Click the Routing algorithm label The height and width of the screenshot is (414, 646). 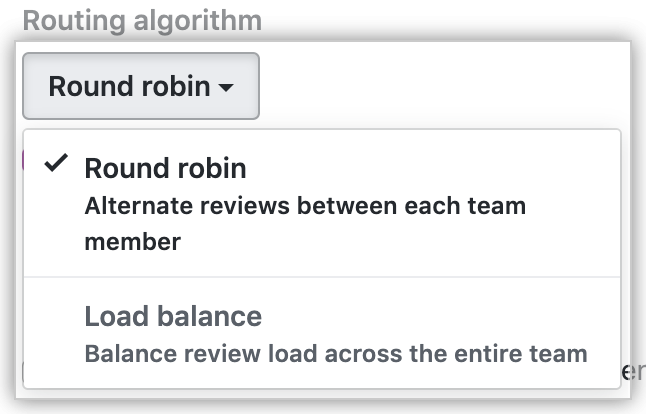click(142, 20)
